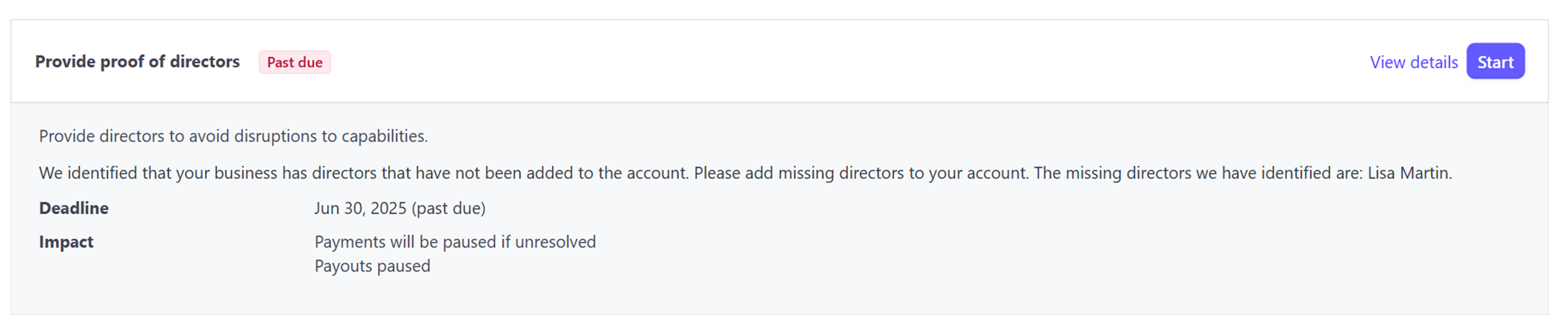Select the Provide proof of directors heading

pos(137,62)
